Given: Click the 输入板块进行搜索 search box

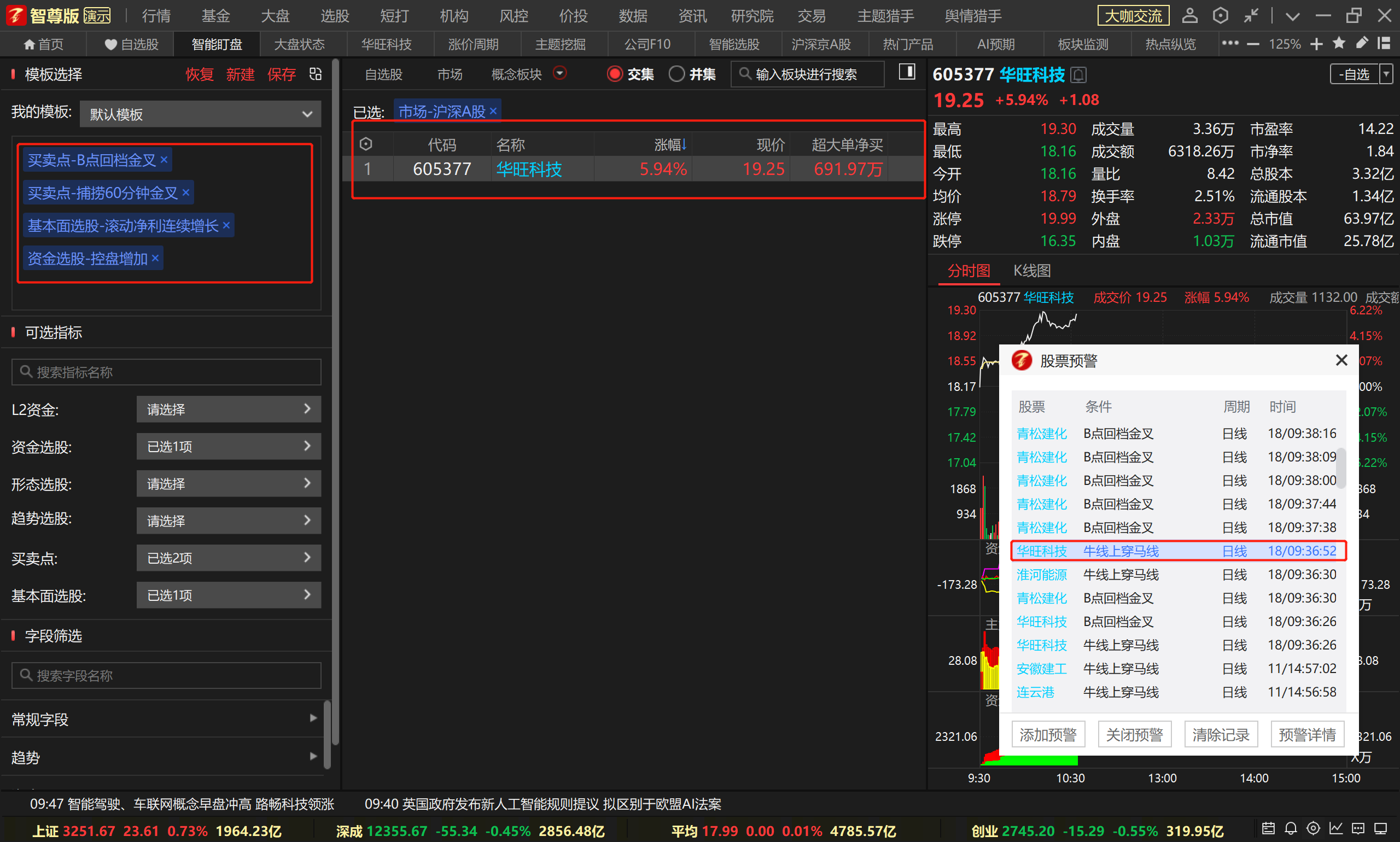Looking at the screenshot, I should tap(808, 74).
